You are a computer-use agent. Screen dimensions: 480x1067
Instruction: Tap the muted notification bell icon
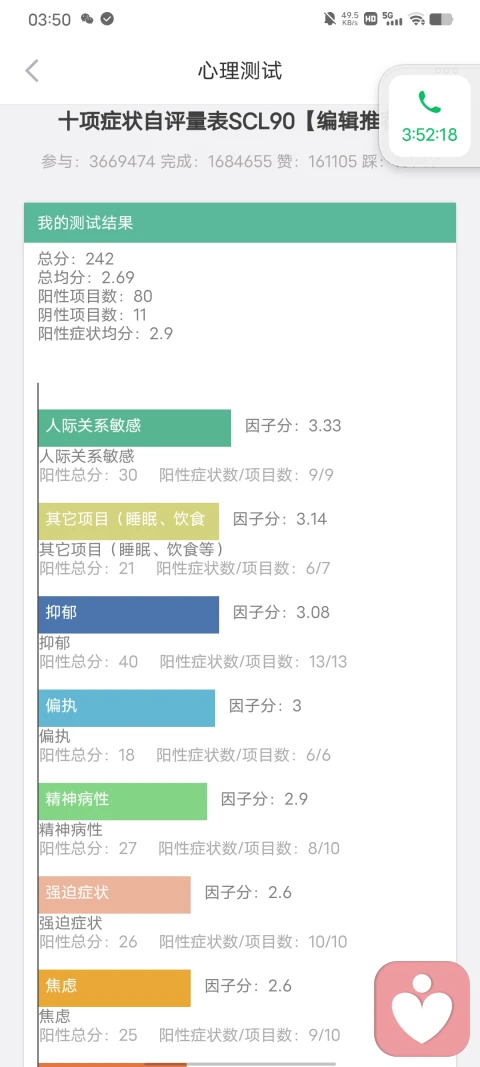coord(330,19)
